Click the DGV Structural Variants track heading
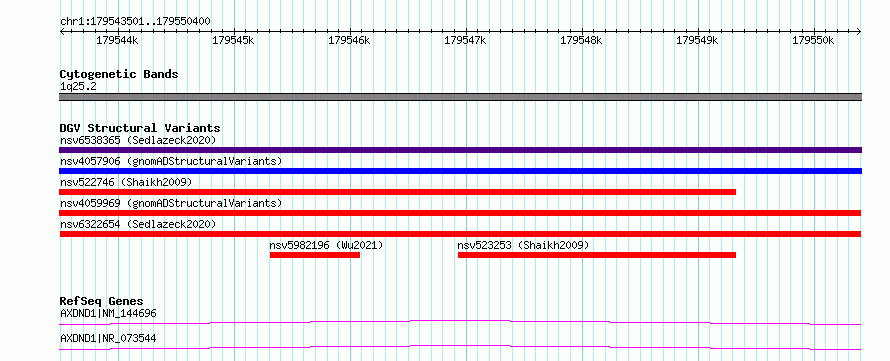 pos(140,128)
